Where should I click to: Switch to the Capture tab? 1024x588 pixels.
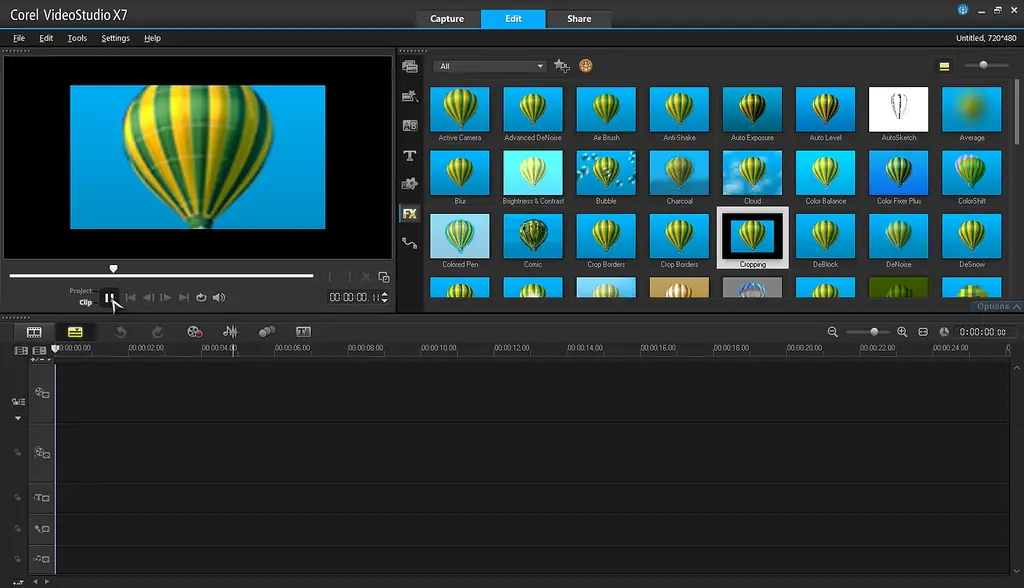447,19
